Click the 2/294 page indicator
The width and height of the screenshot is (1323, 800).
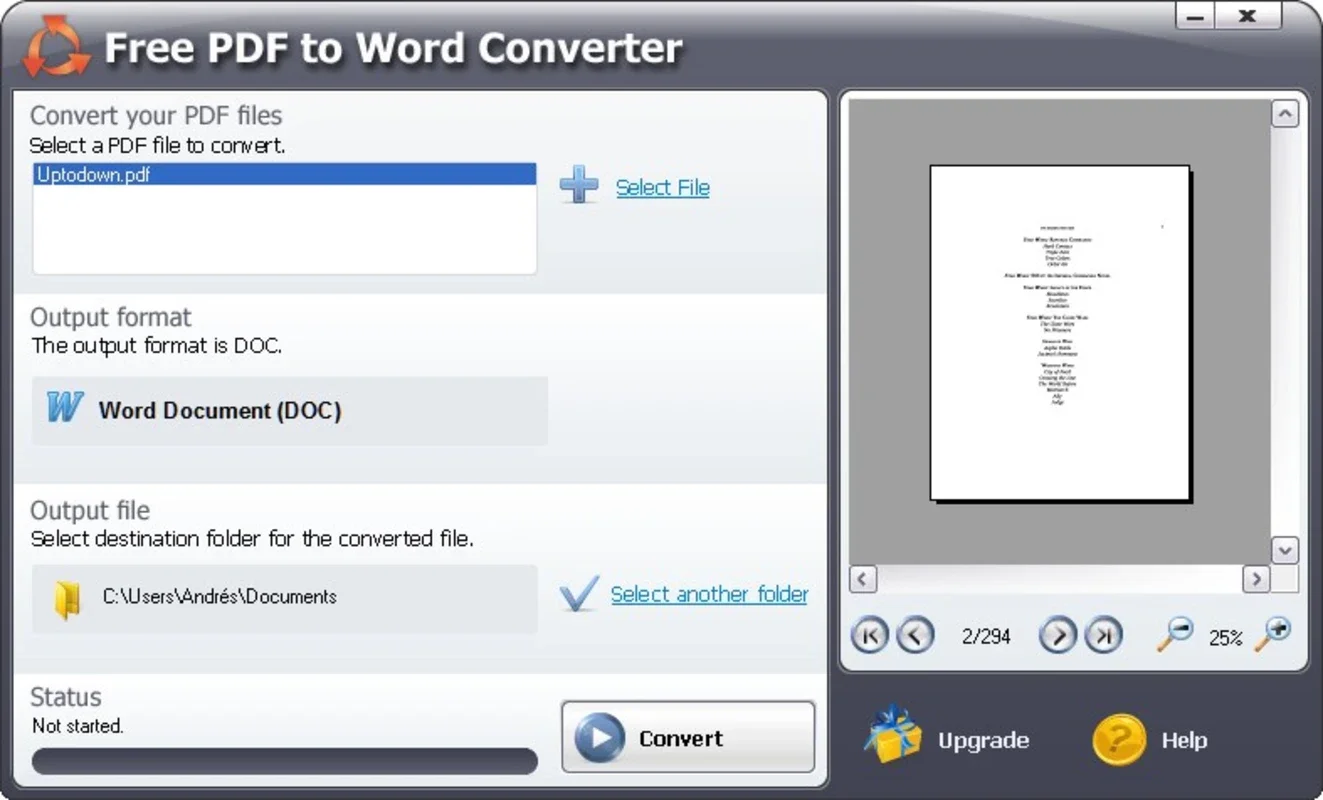(x=986, y=636)
